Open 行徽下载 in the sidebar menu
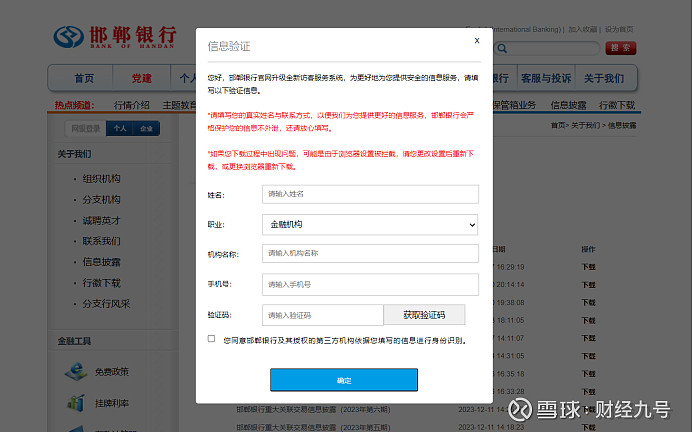 click(x=101, y=283)
